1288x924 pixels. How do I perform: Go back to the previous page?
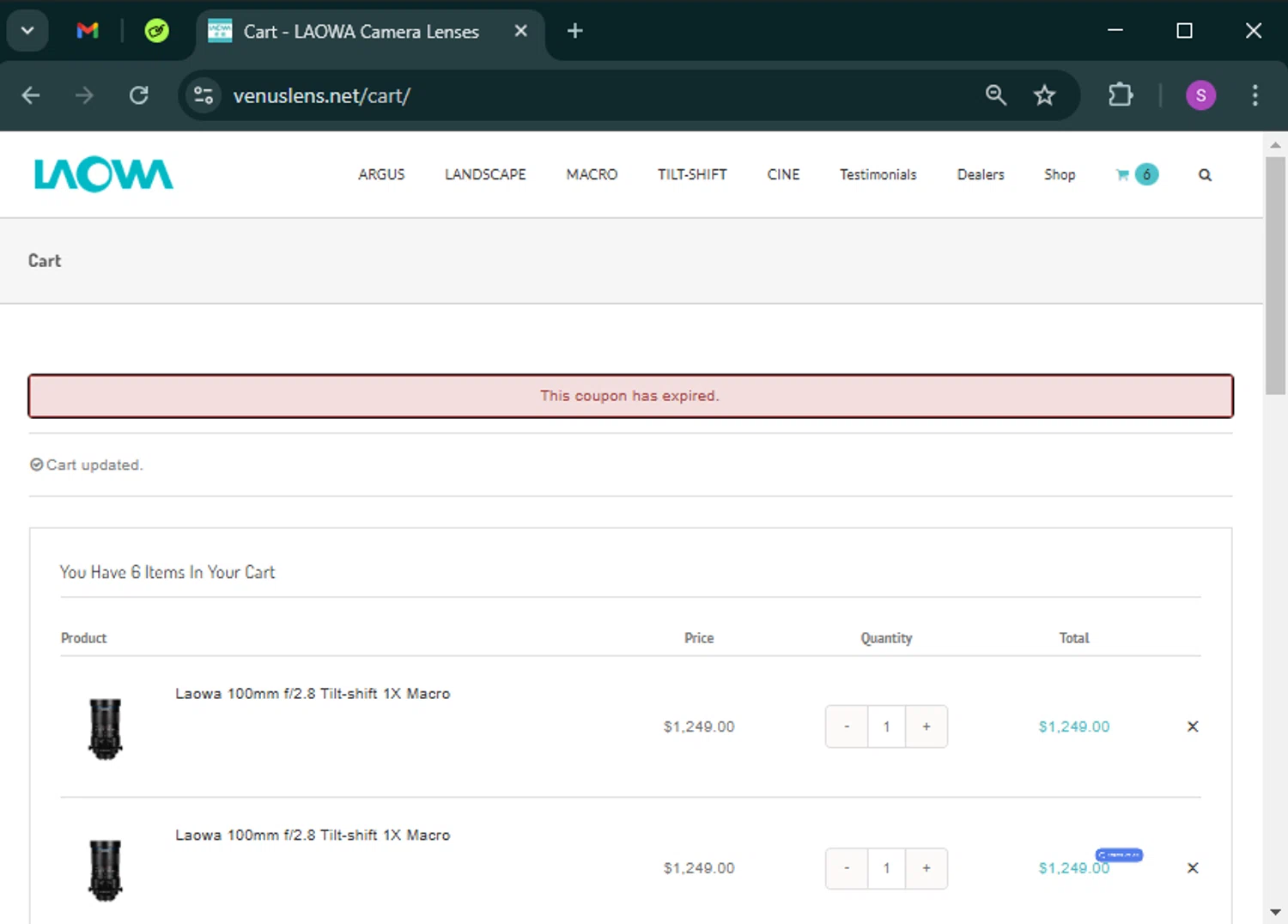coord(31,95)
